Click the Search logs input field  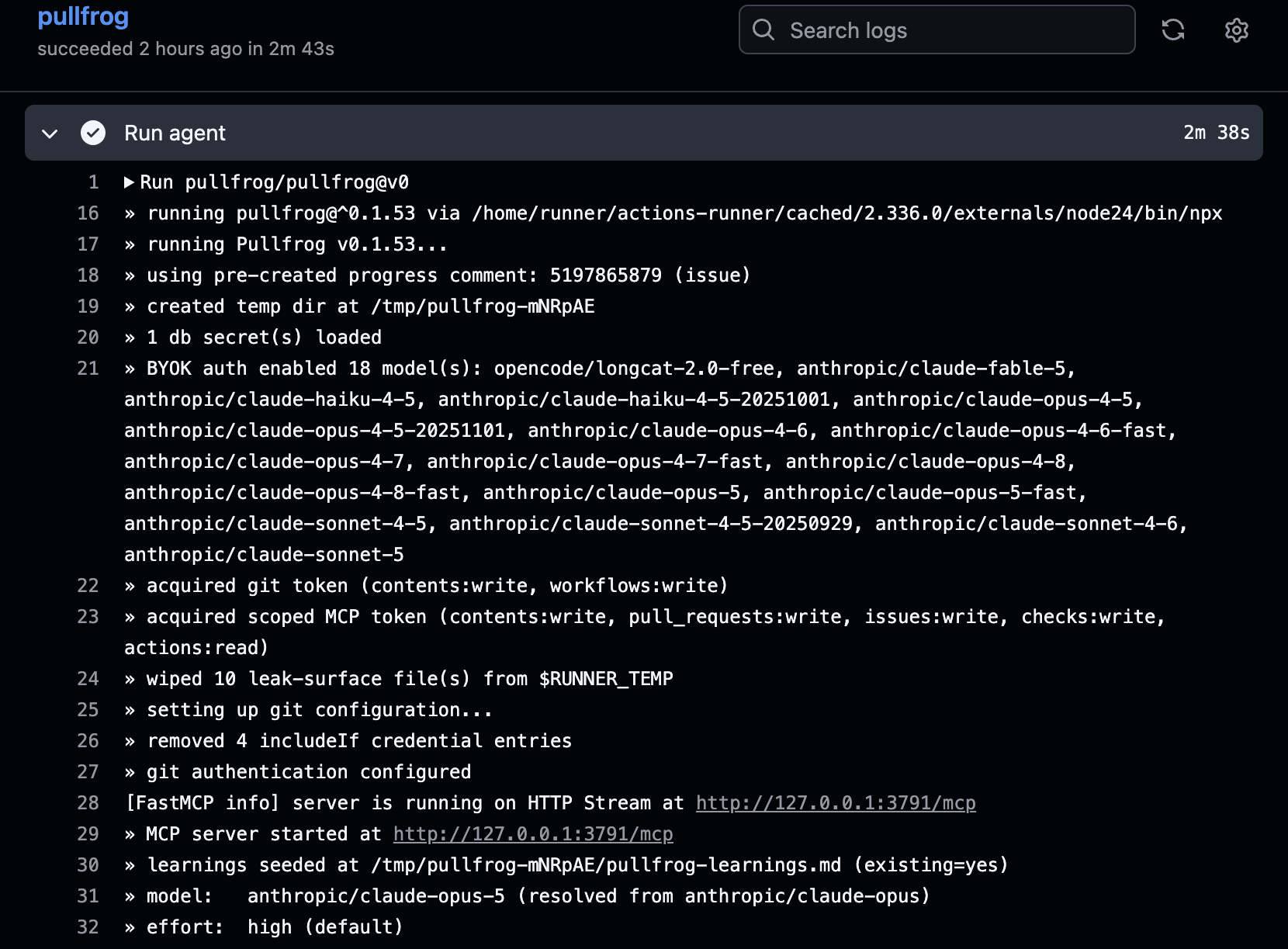[x=937, y=30]
